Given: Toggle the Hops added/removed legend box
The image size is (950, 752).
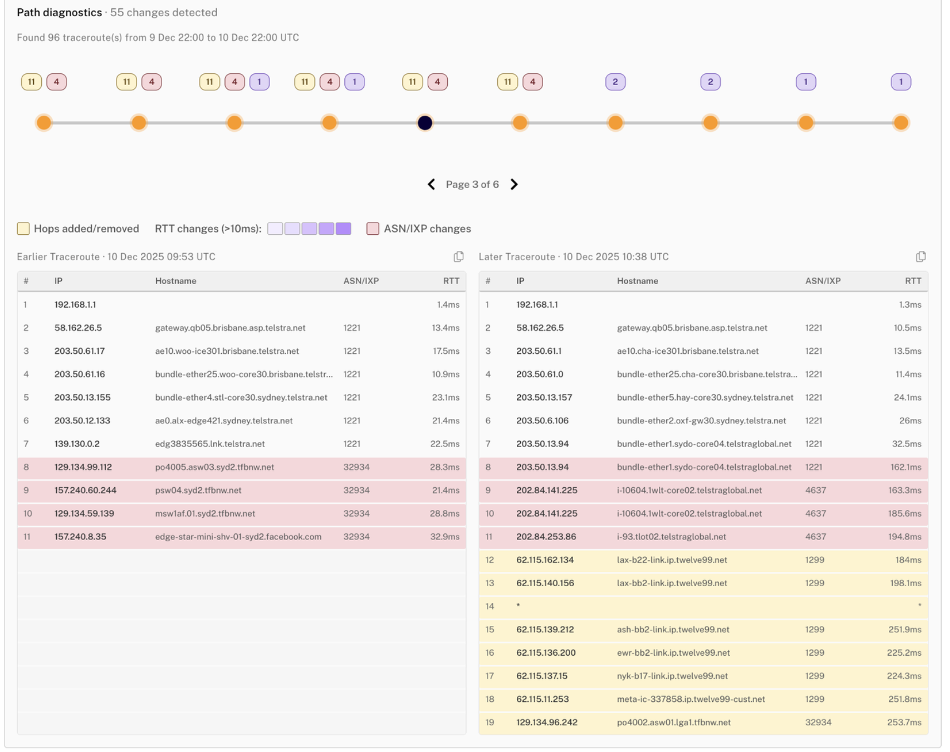Looking at the screenshot, I should [x=23, y=229].
